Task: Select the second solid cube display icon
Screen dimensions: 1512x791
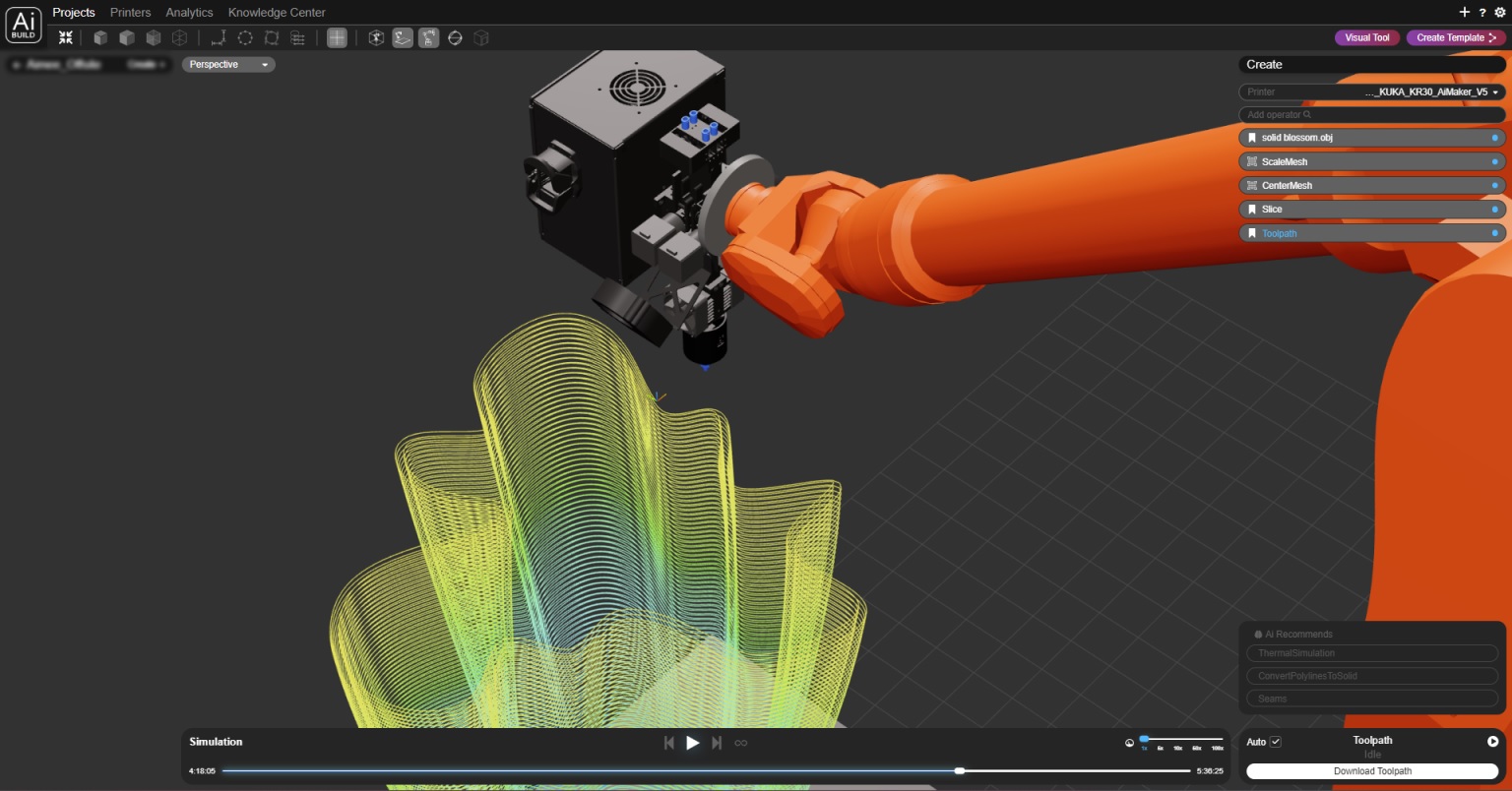Action: coord(127,37)
